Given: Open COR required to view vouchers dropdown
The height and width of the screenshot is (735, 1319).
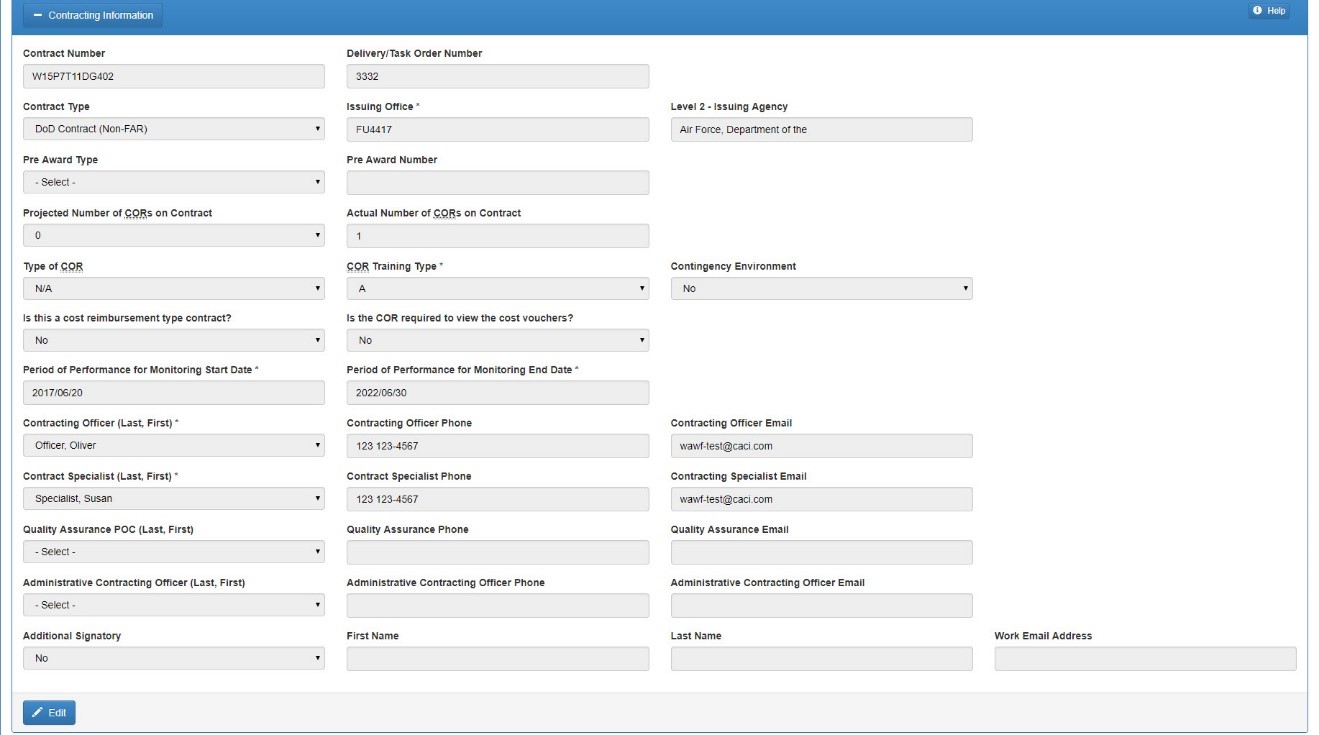Looking at the screenshot, I should pos(497,341).
